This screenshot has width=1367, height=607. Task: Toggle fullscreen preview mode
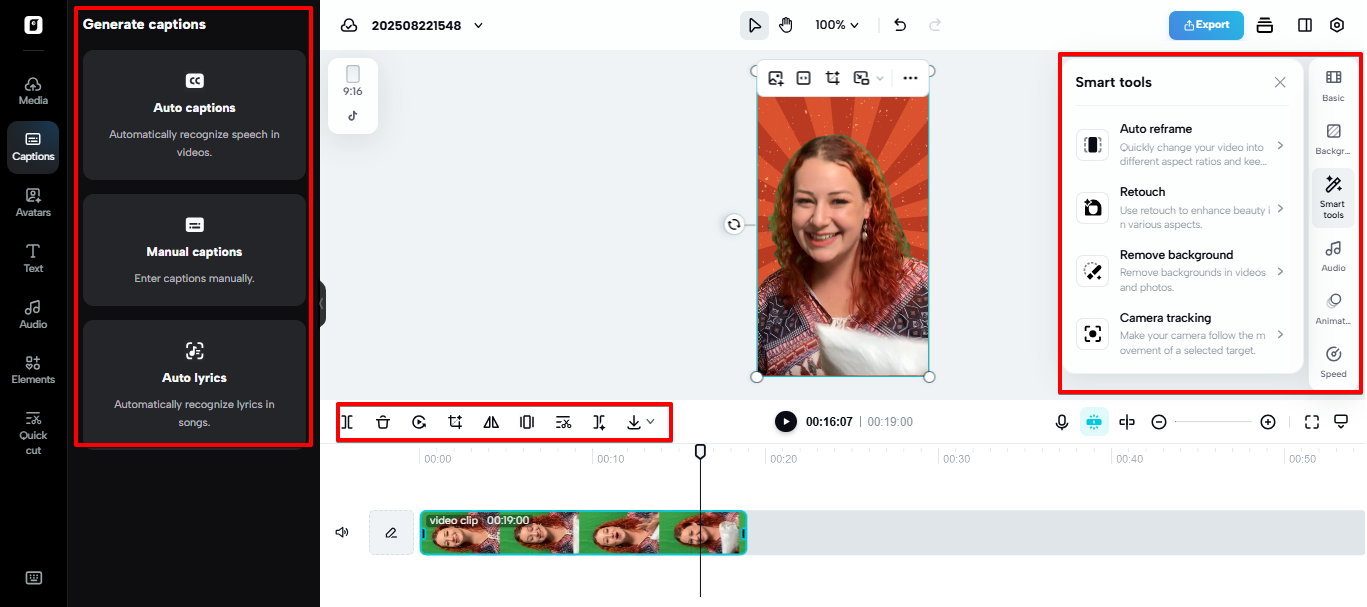pos(1311,421)
